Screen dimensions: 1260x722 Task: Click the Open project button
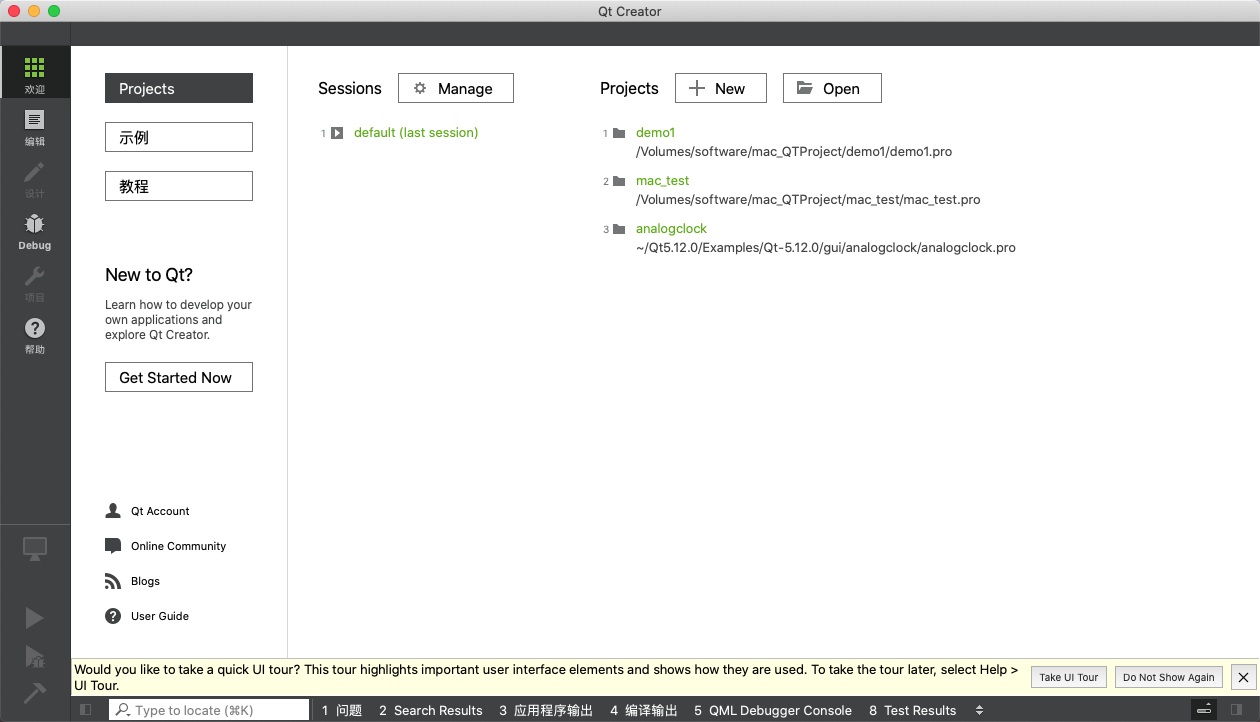pos(832,88)
